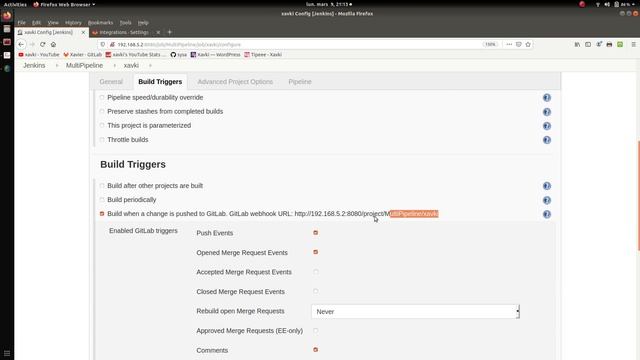This screenshot has height=360, width=640.
Task: Open a new browser tab
Action: point(169,32)
